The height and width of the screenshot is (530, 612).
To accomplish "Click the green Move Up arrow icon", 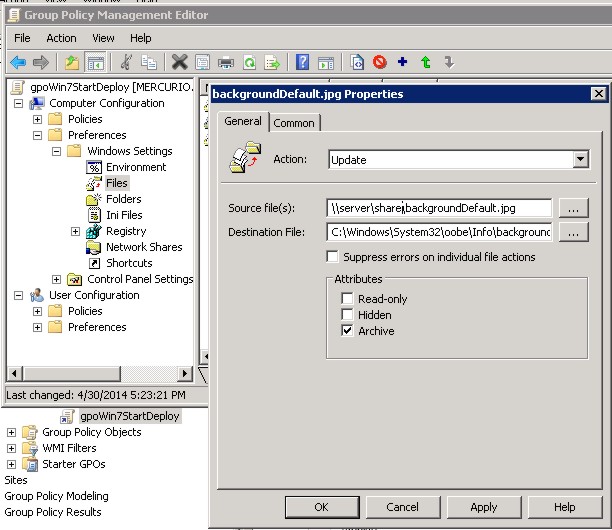I will click(x=426, y=62).
